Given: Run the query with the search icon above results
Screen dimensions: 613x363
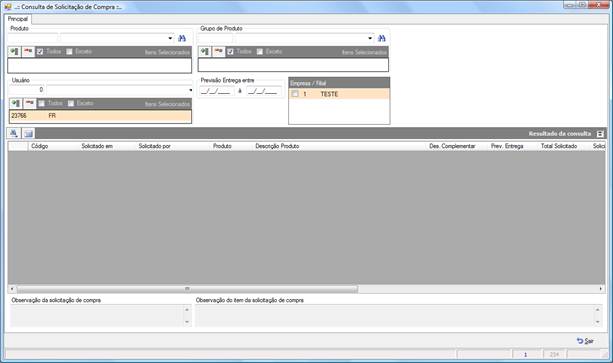Looking at the screenshot, I should 14,134.
